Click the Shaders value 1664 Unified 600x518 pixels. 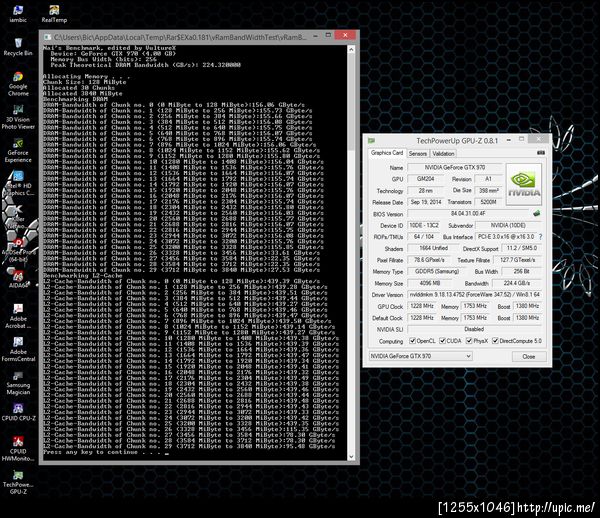click(434, 248)
